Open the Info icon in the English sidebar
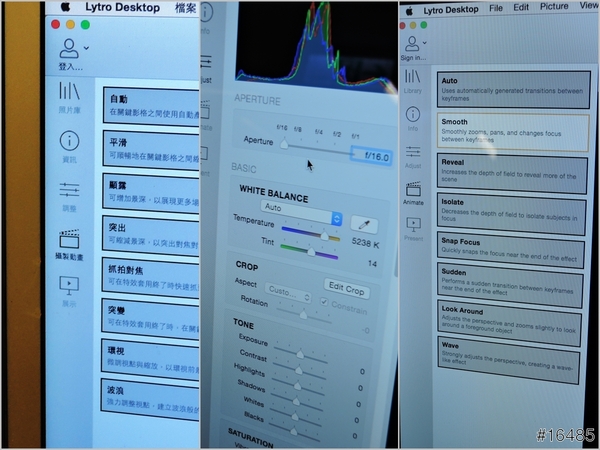The image size is (600, 450). point(412,114)
